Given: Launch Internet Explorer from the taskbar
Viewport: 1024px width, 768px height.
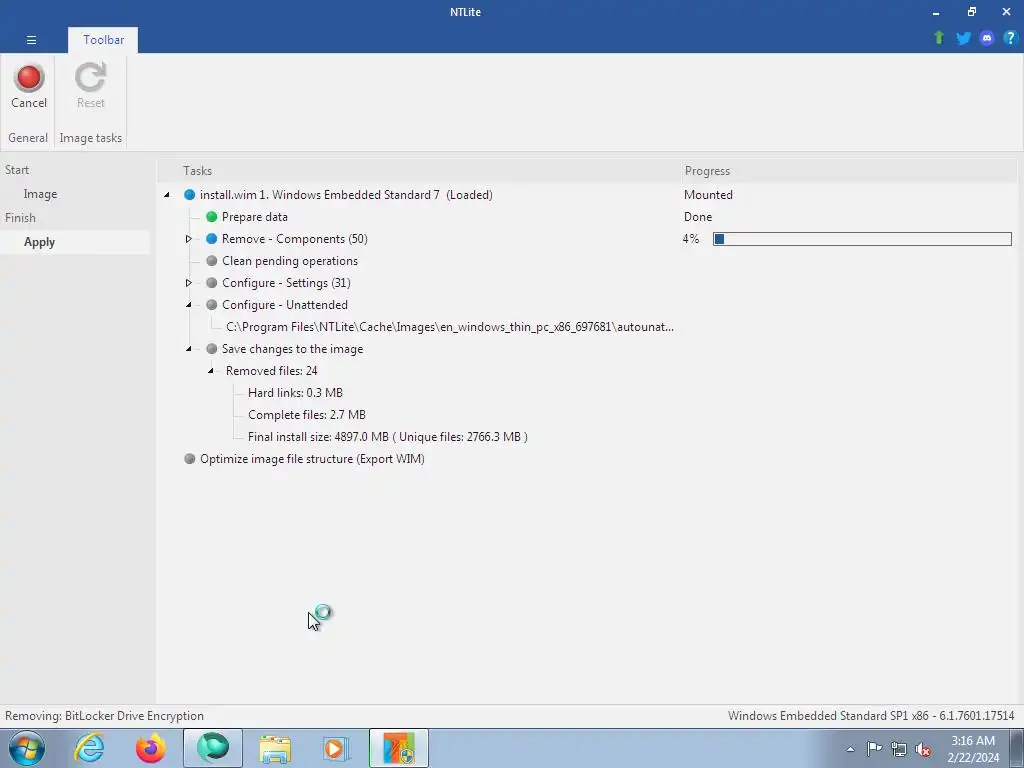Looking at the screenshot, I should click(x=89, y=748).
